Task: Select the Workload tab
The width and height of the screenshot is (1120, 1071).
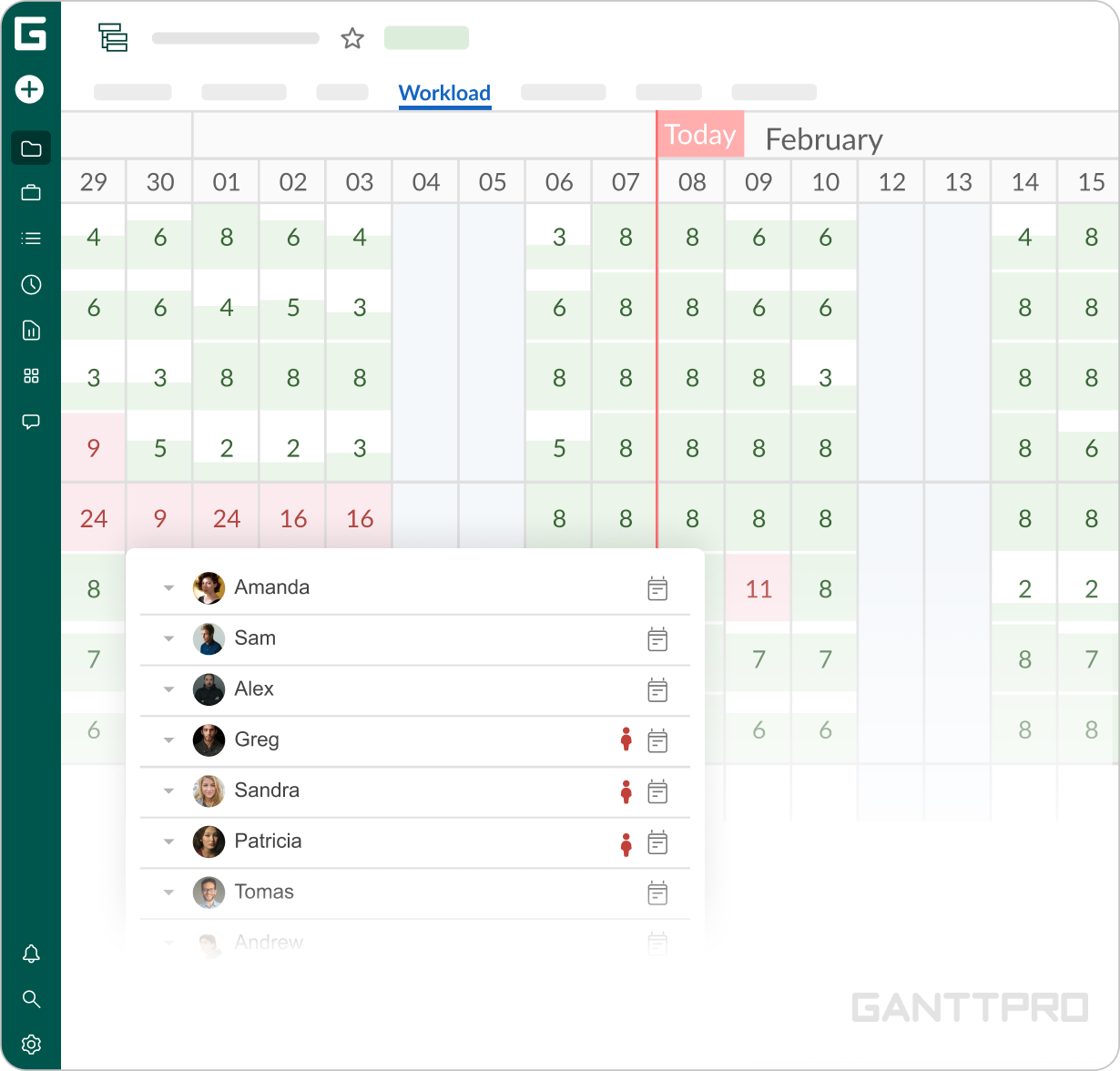Action: pyautogui.click(x=444, y=93)
